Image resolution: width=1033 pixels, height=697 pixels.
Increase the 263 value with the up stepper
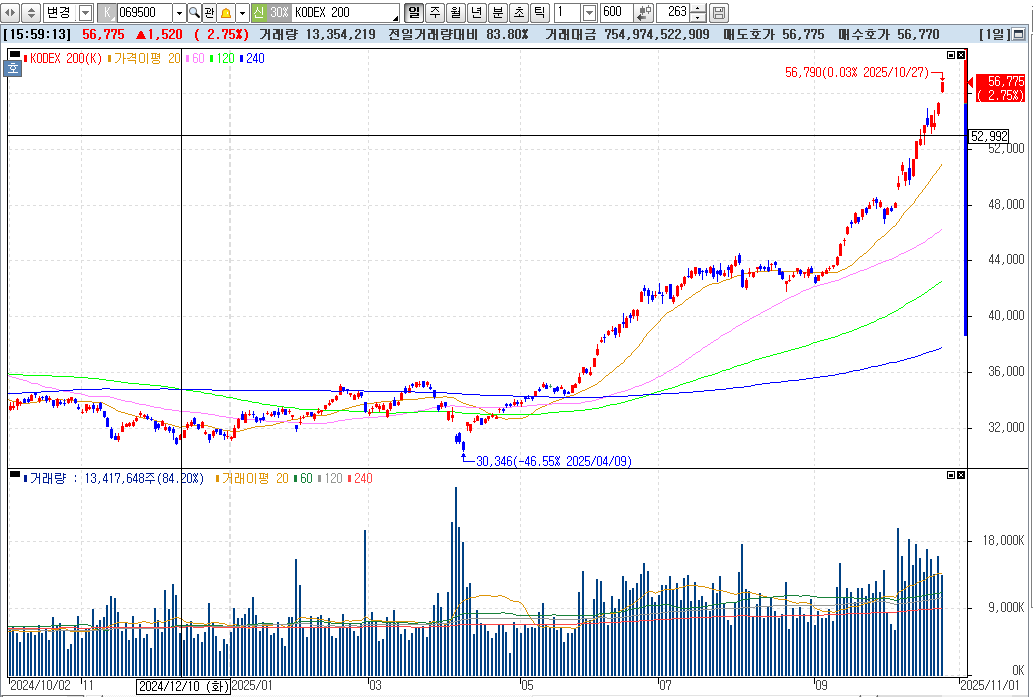point(695,8)
